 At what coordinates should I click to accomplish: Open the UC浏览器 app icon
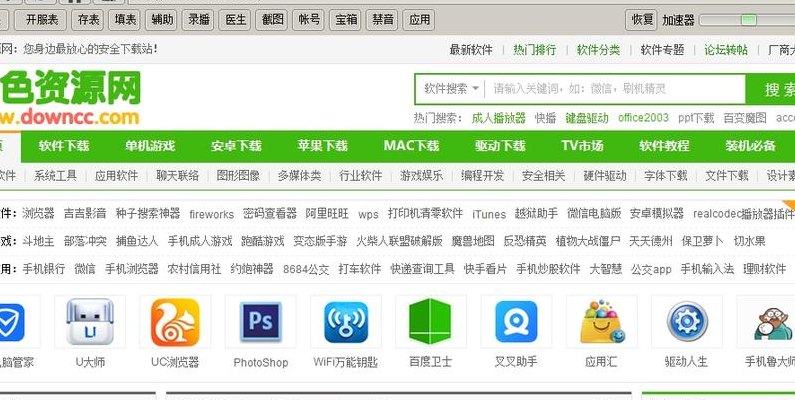pyautogui.click(x=175, y=322)
